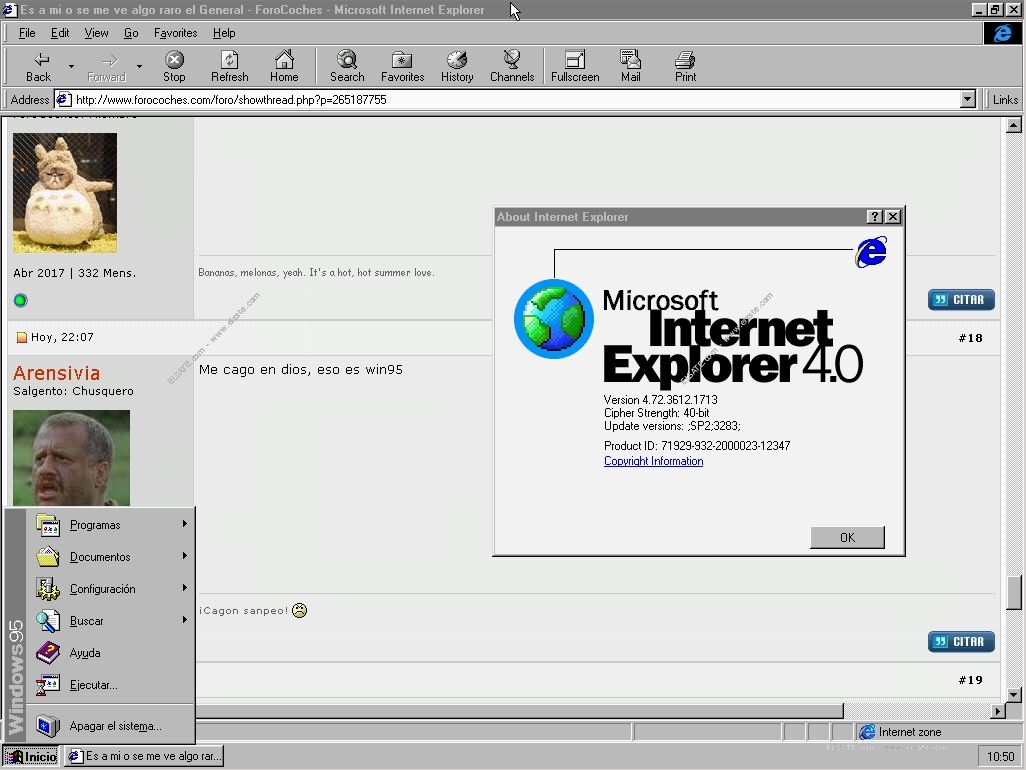The image size is (1026, 770).
Task: Open the Favorites toolbar icon
Action: click(x=402, y=60)
